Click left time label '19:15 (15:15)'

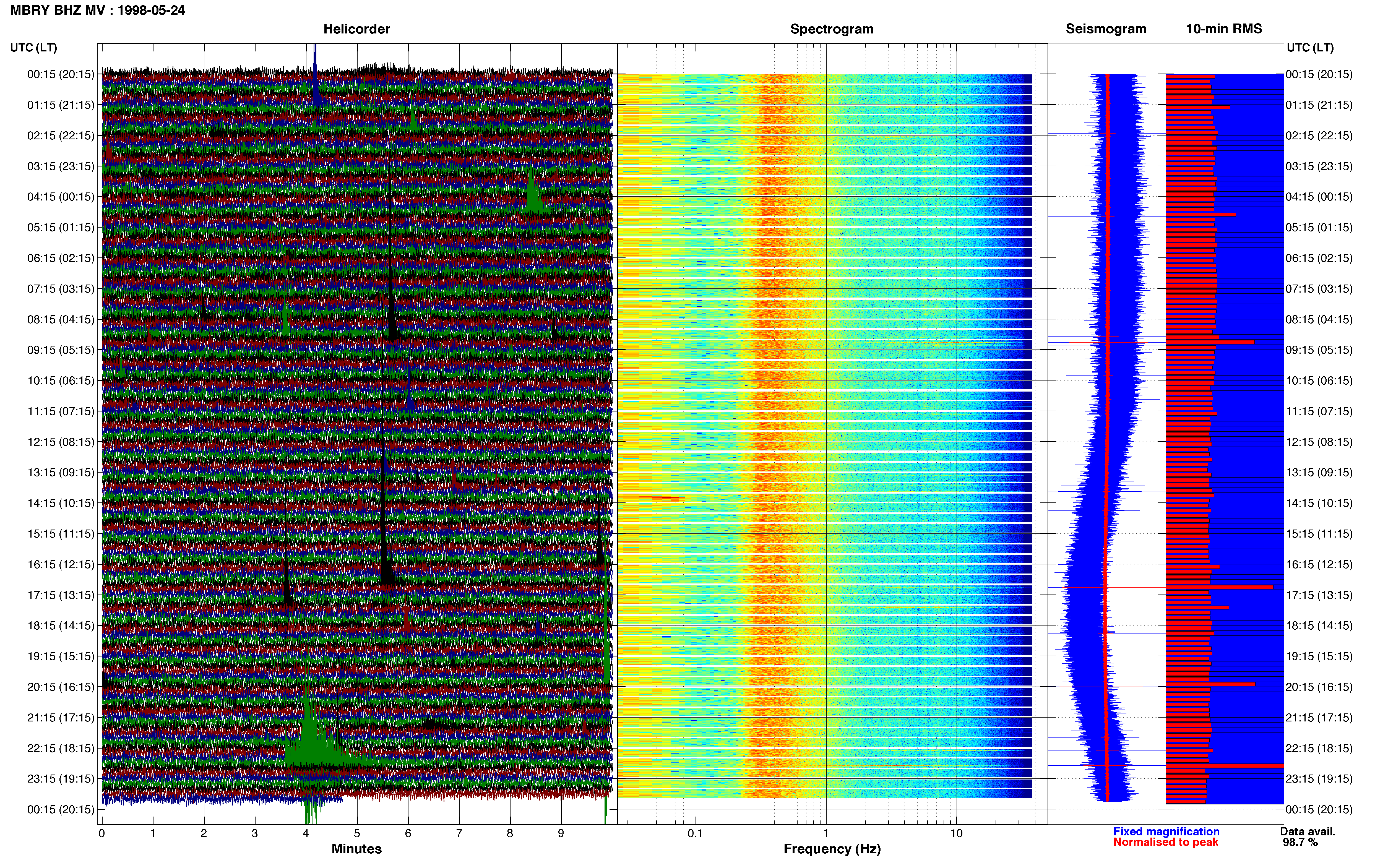click(61, 656)
